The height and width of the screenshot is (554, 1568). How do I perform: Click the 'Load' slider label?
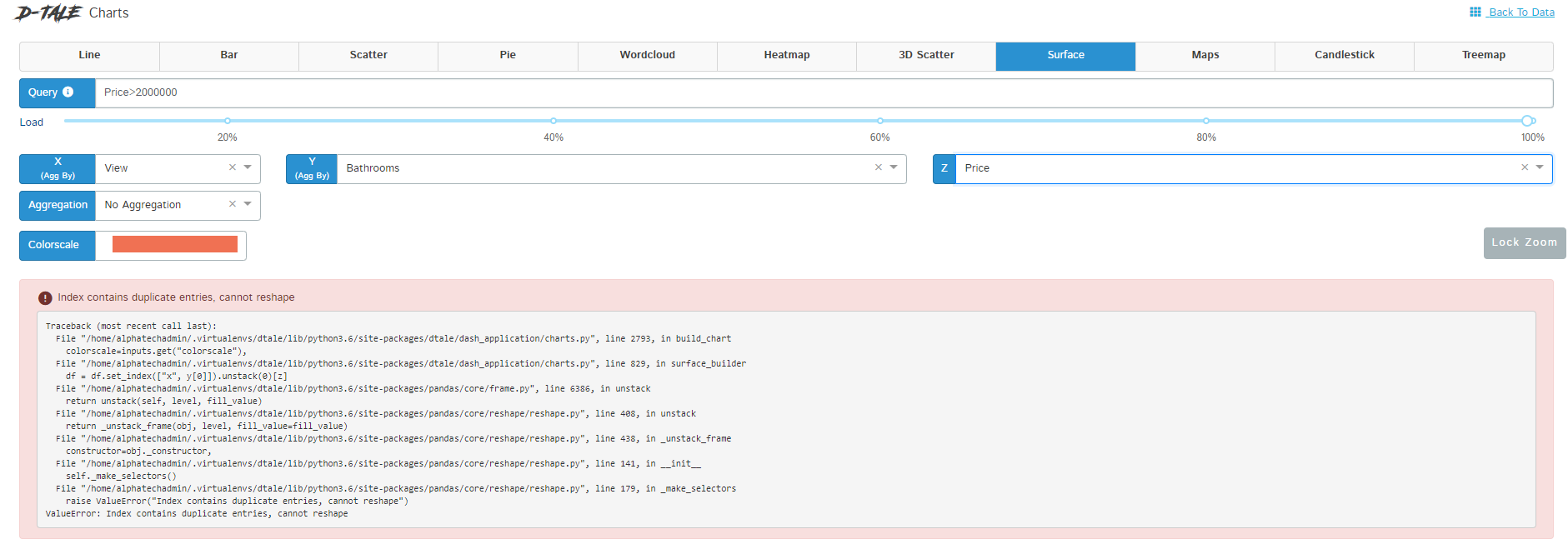[32, 122]
